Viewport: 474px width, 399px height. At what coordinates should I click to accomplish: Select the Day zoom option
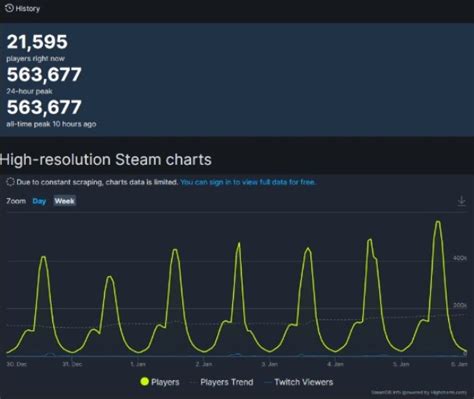(39, 201)
